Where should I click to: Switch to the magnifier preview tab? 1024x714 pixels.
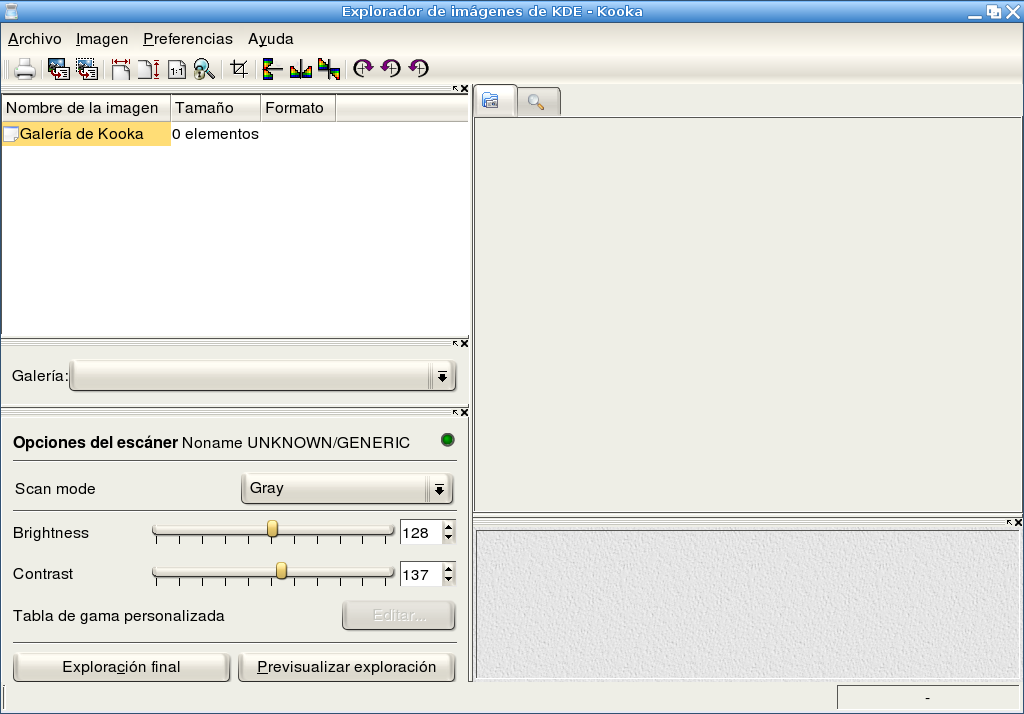pyautogui.click(x=538, y=103)
